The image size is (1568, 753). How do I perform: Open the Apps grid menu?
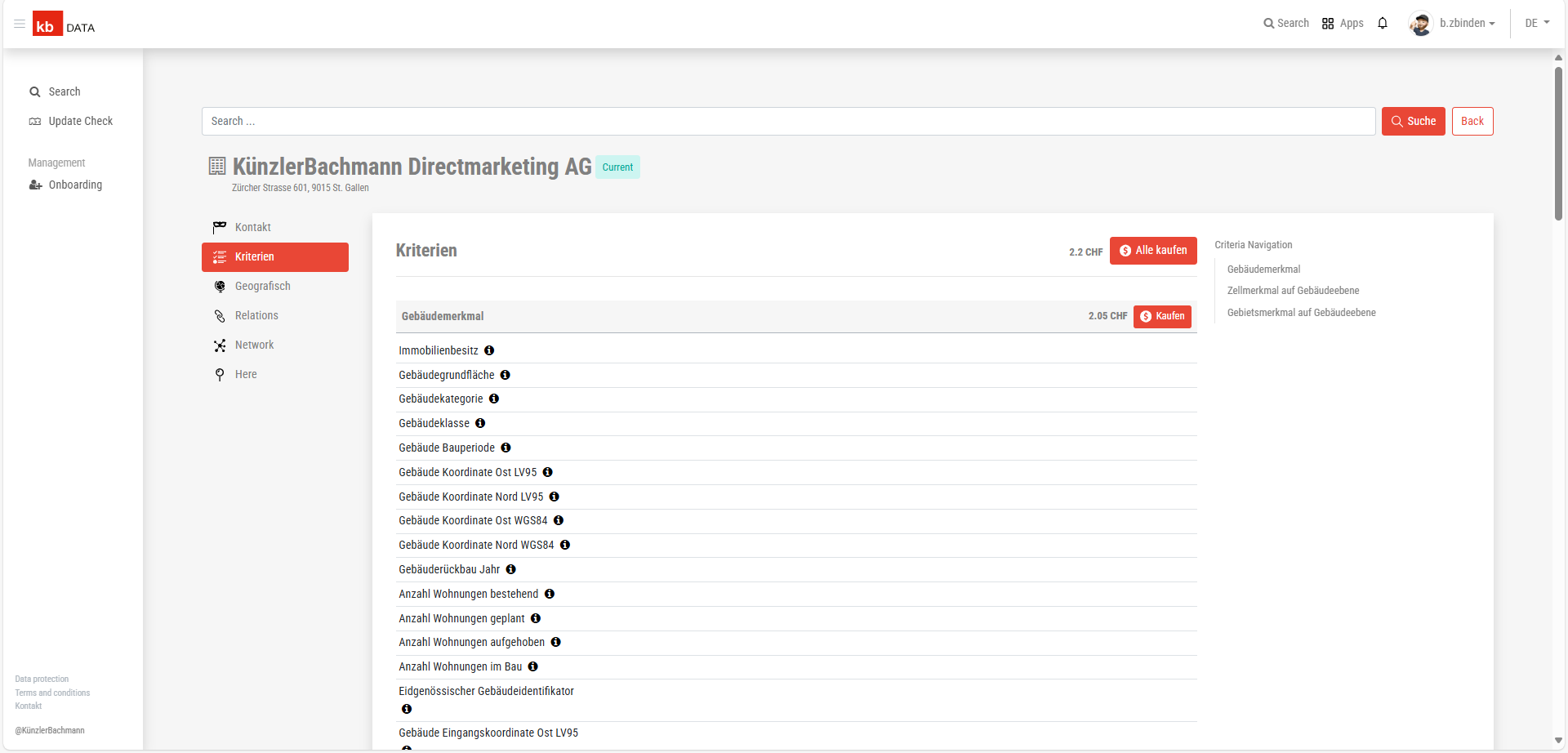coord(1343,23)
